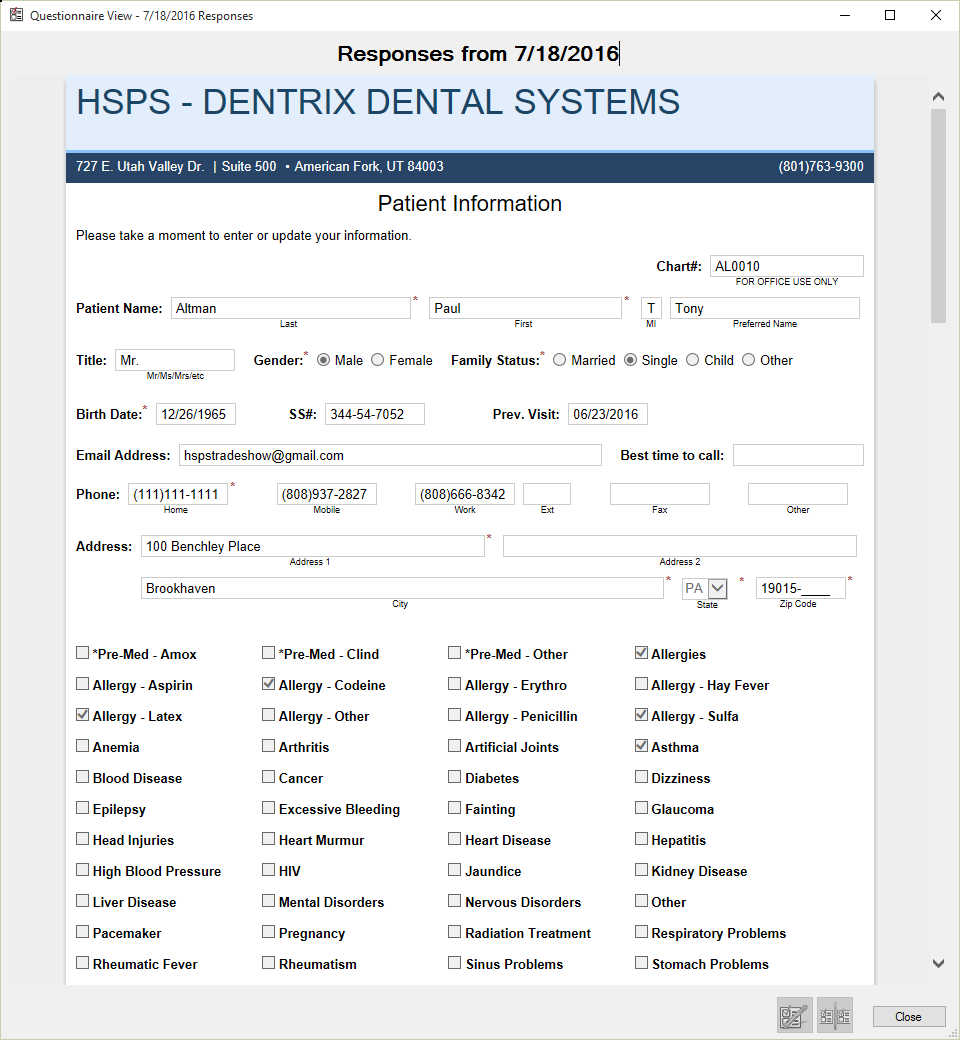The height and width of the screenshot is (1040, 960).
Task: Click the Title field showing Mr.
Action: (x=175, y=360)
